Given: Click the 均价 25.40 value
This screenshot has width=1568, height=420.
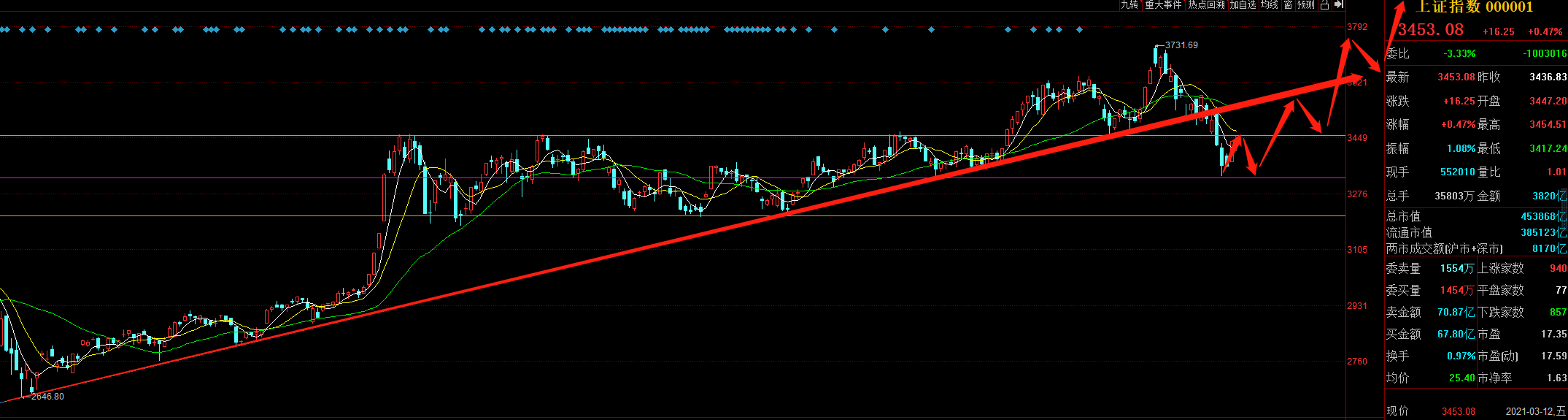Looking at the screenshot, I should [x=1462, y=378].
